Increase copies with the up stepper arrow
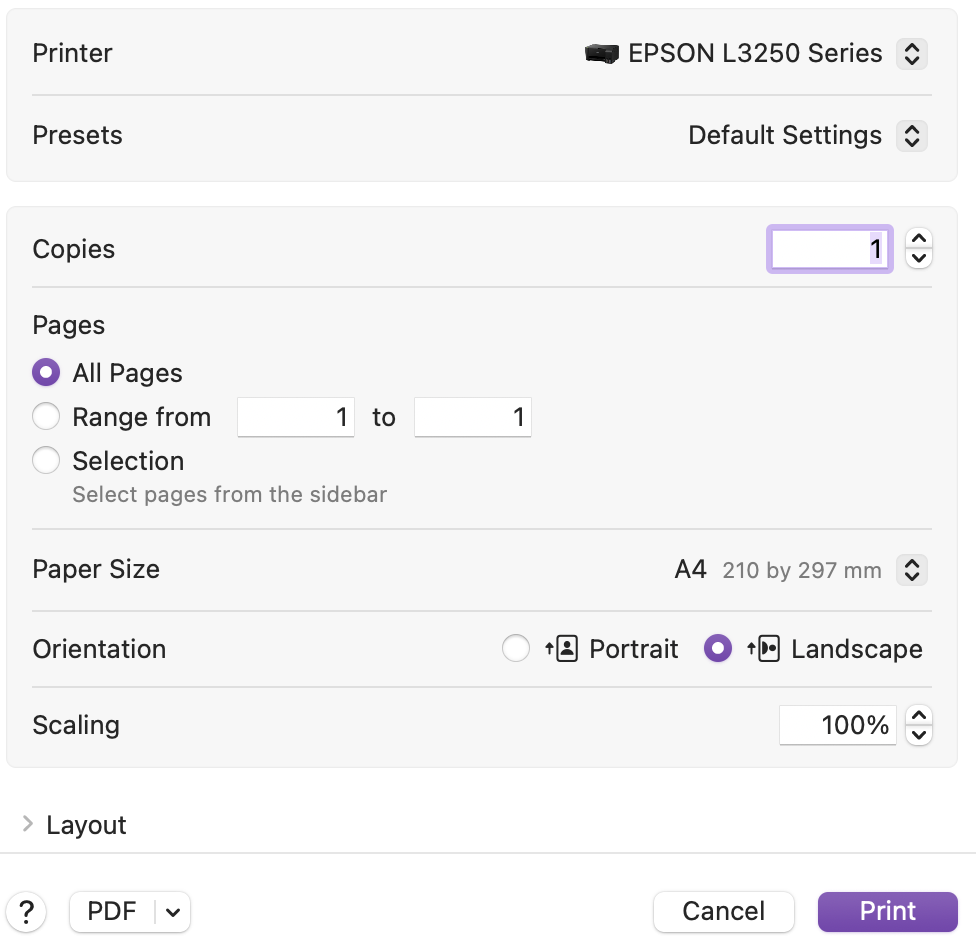This screenshot has height=946, width=976. click(918, 240)
